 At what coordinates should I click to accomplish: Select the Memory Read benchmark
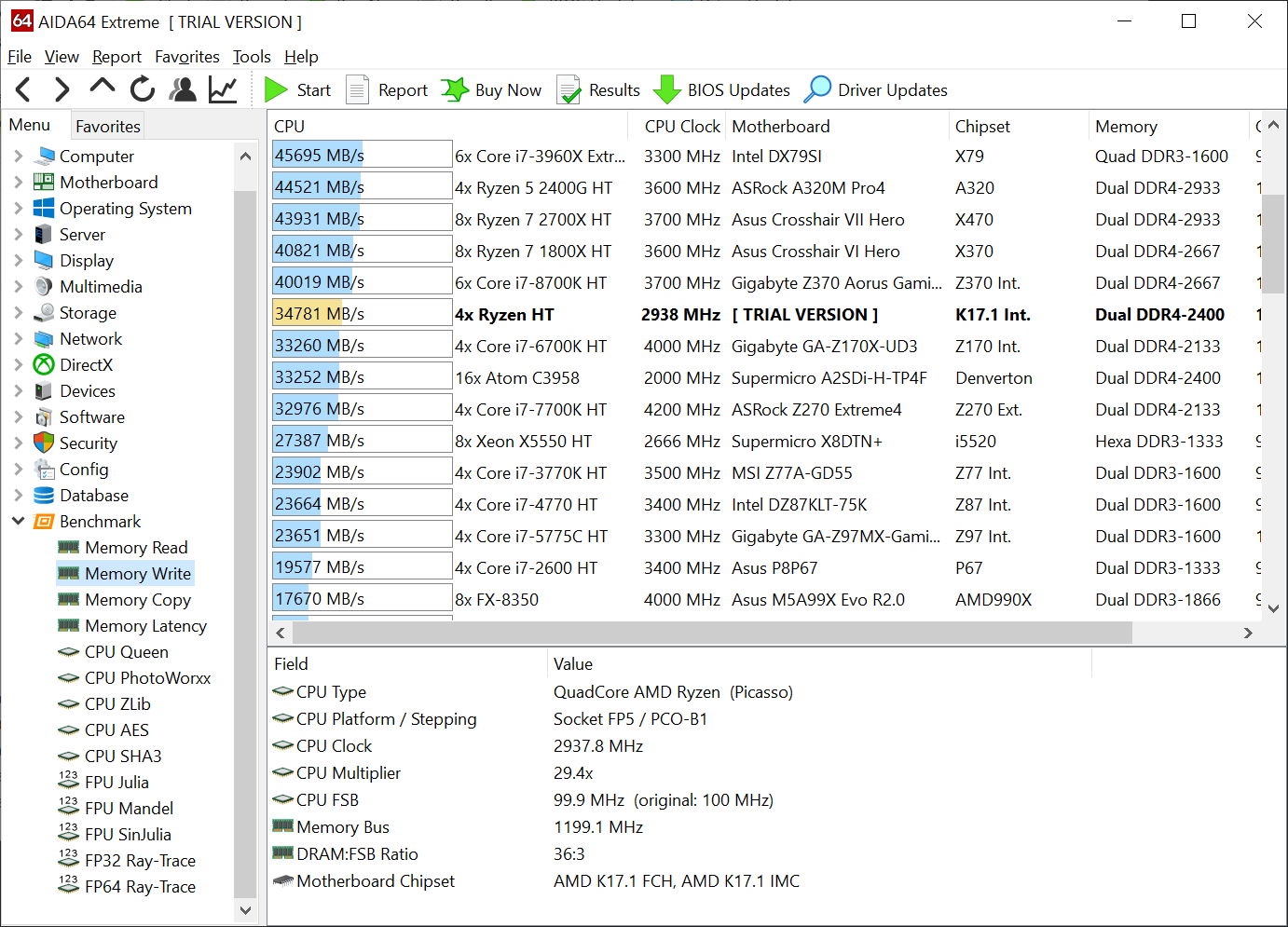pos(136,548)
